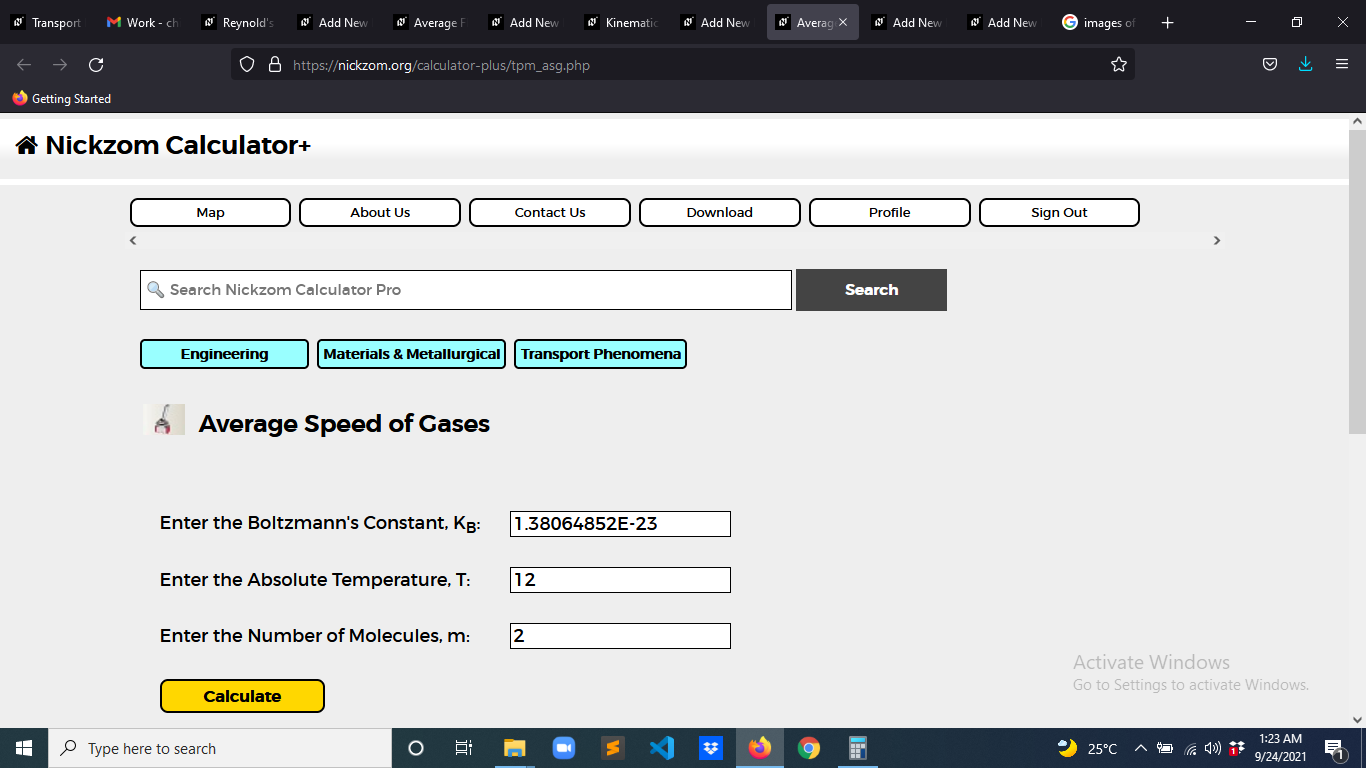Go back to previous page
Screen dimensions: 1366x768
(24, 65)
